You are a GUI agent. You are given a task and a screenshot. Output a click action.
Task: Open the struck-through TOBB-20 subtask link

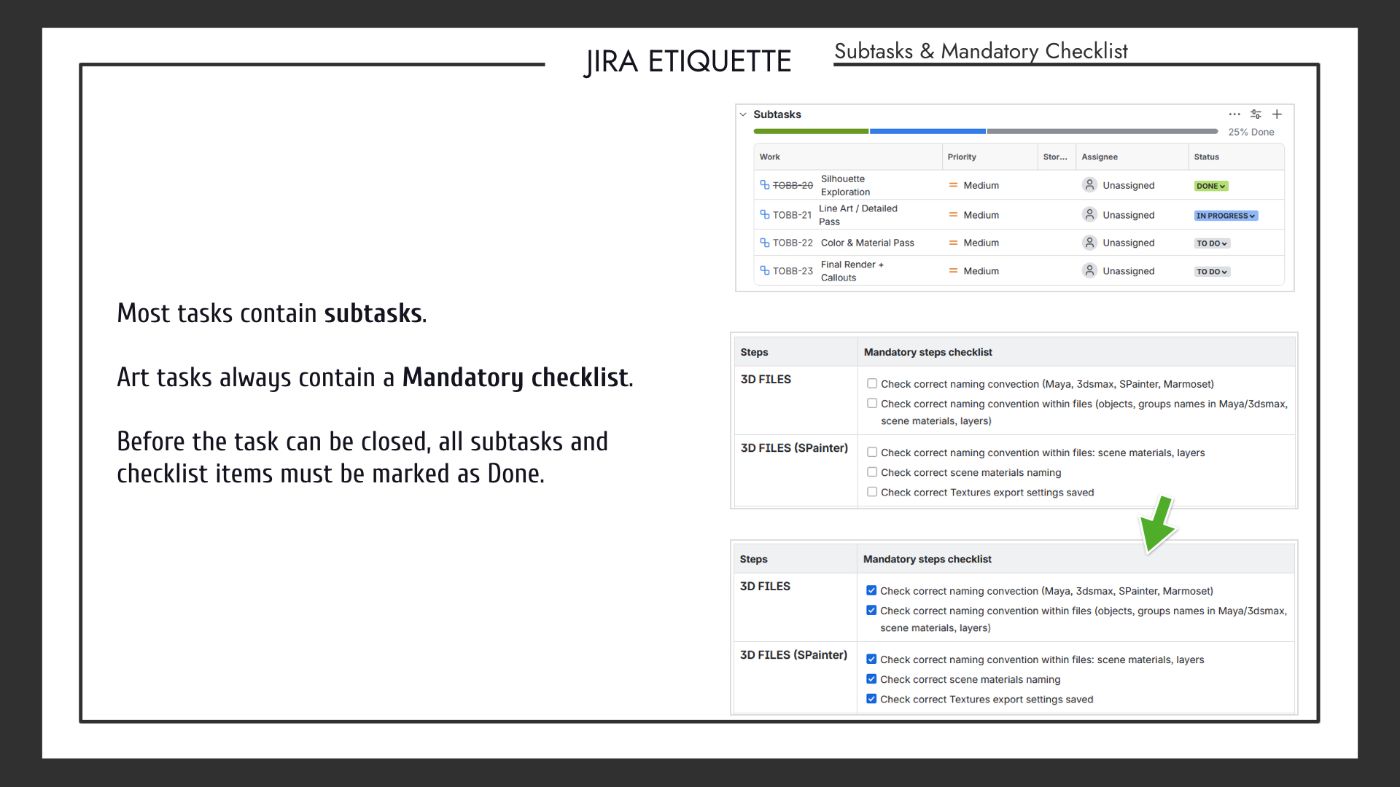point(793,185)
